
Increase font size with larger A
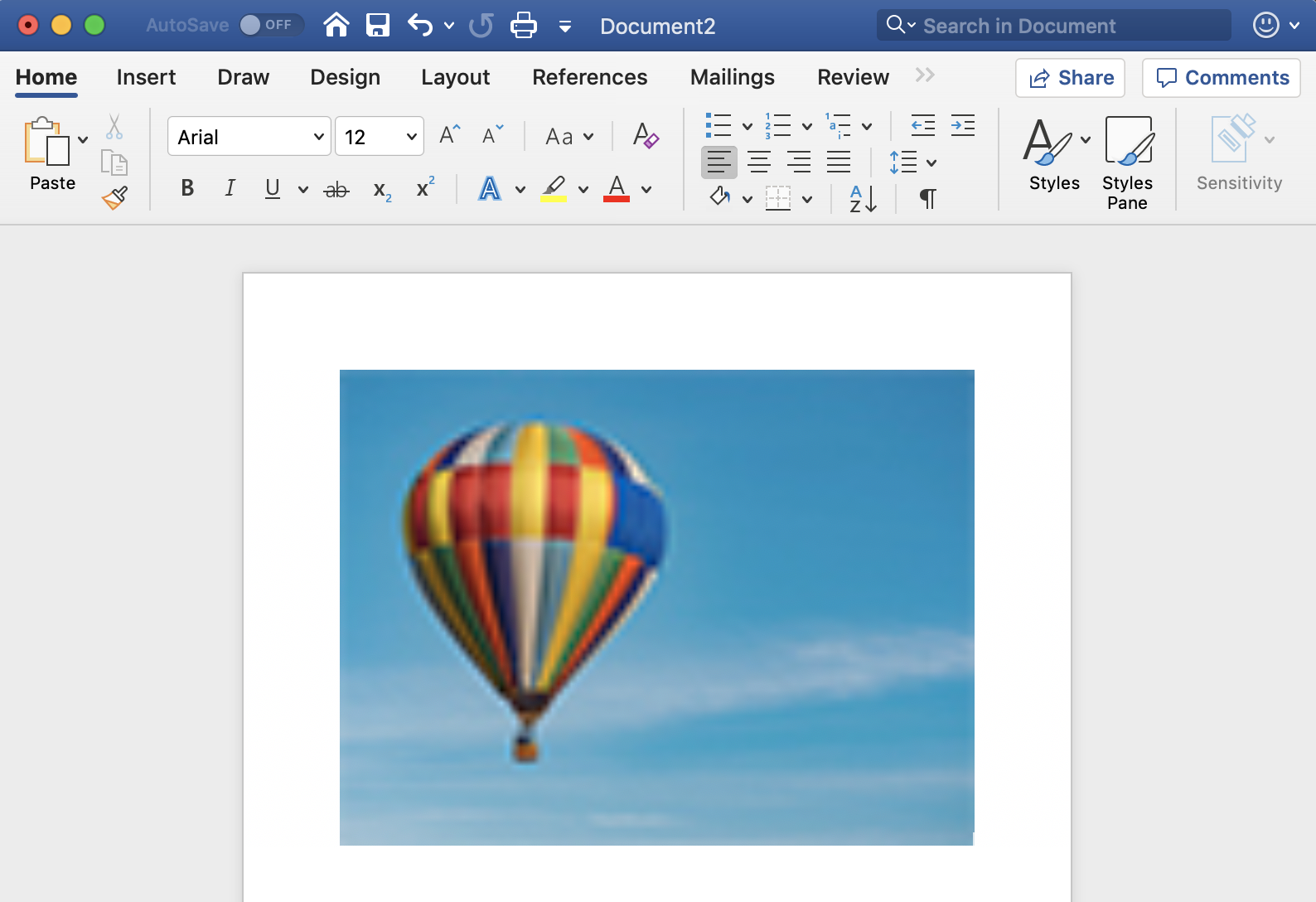449,135
